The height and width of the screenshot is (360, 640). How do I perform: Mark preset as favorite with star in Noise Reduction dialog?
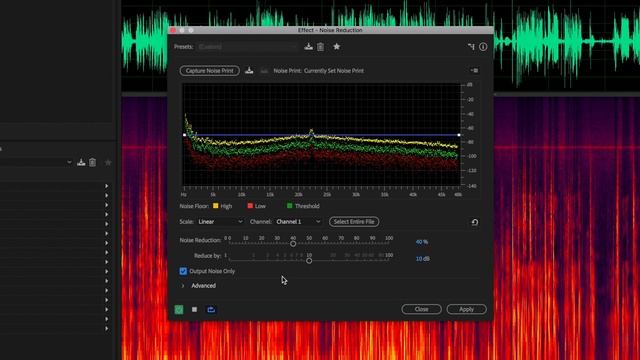click(337, 47)
